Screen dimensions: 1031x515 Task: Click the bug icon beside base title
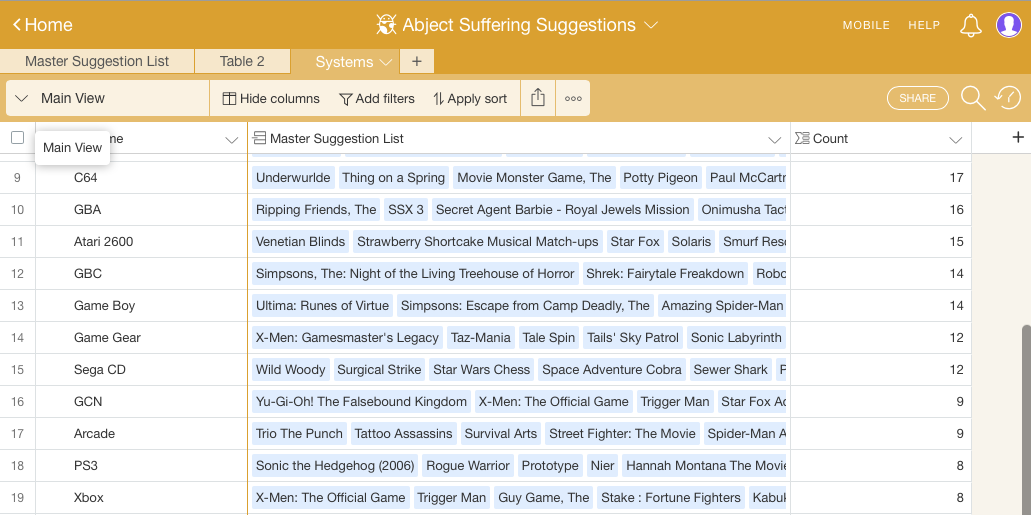(x=386, y=25)
